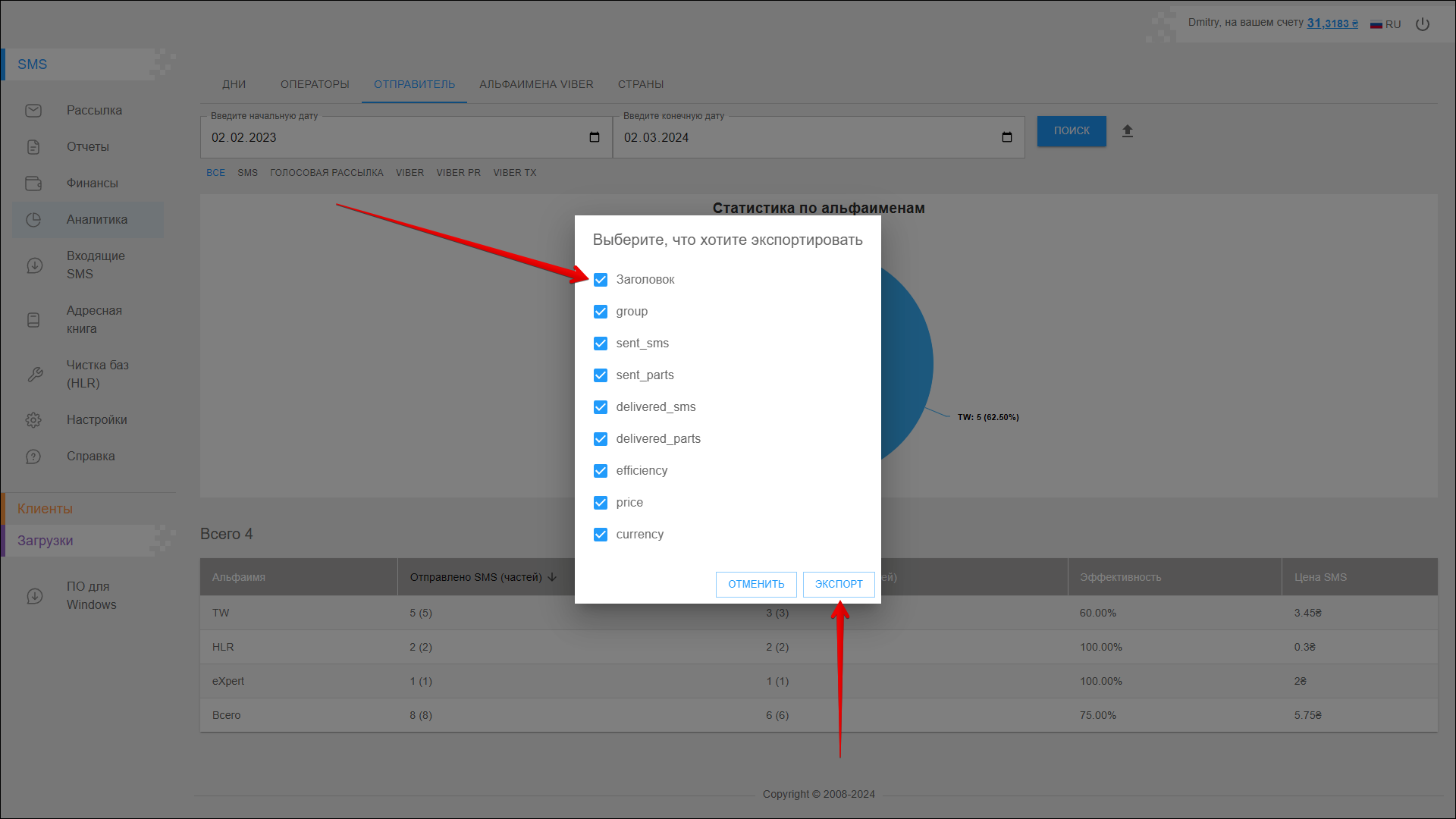Select Аналитика pie chart icon
1456x819 pixels.
click(x=33, y=220)
